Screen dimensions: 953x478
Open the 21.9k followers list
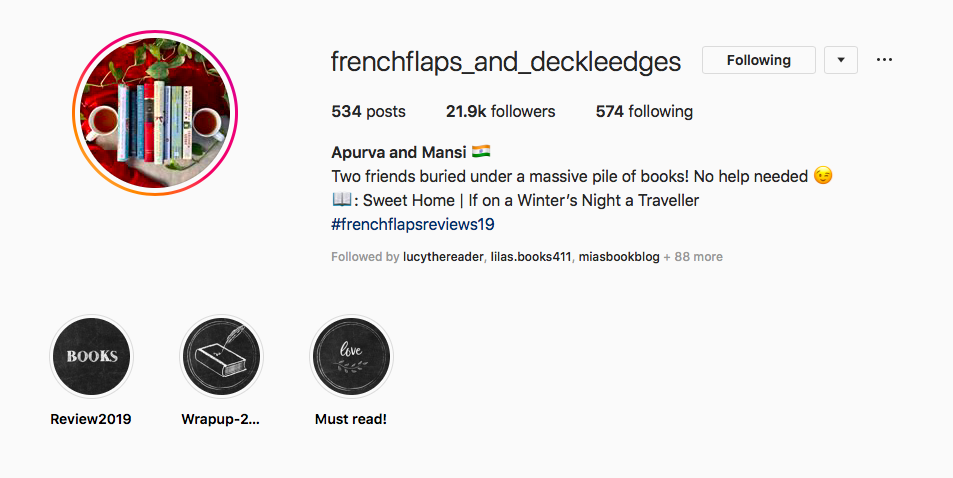click(501, 111)
